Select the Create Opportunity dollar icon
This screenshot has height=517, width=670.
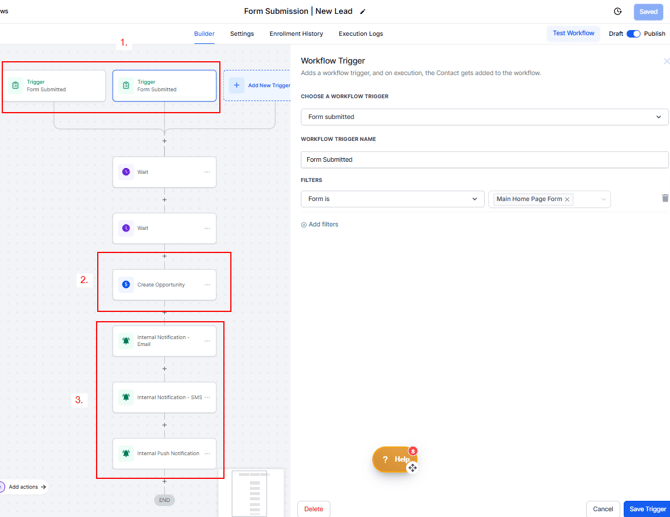[x=126, y=285]
